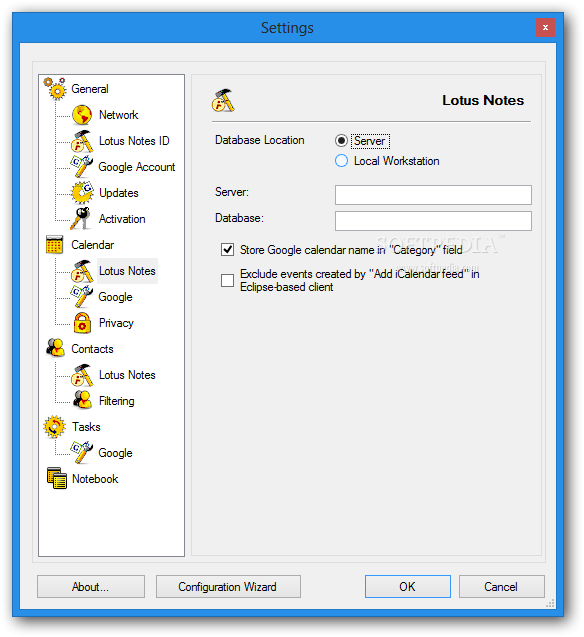Click the Tasks sun gear icon
The width and height of the screenshot is (584, 637).
(x=54, y=427)
